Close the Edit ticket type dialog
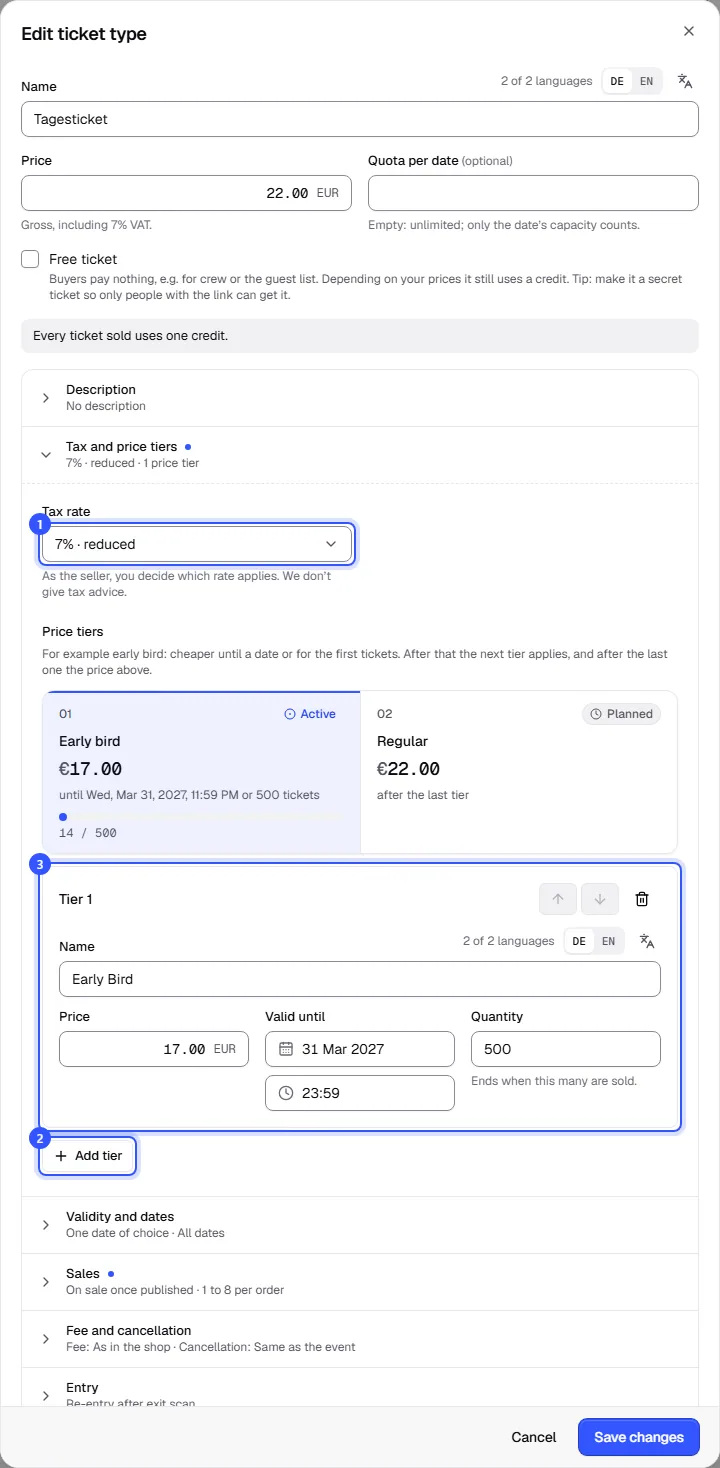The height and width of the screenshot is (1468, 720). point(689,31)
